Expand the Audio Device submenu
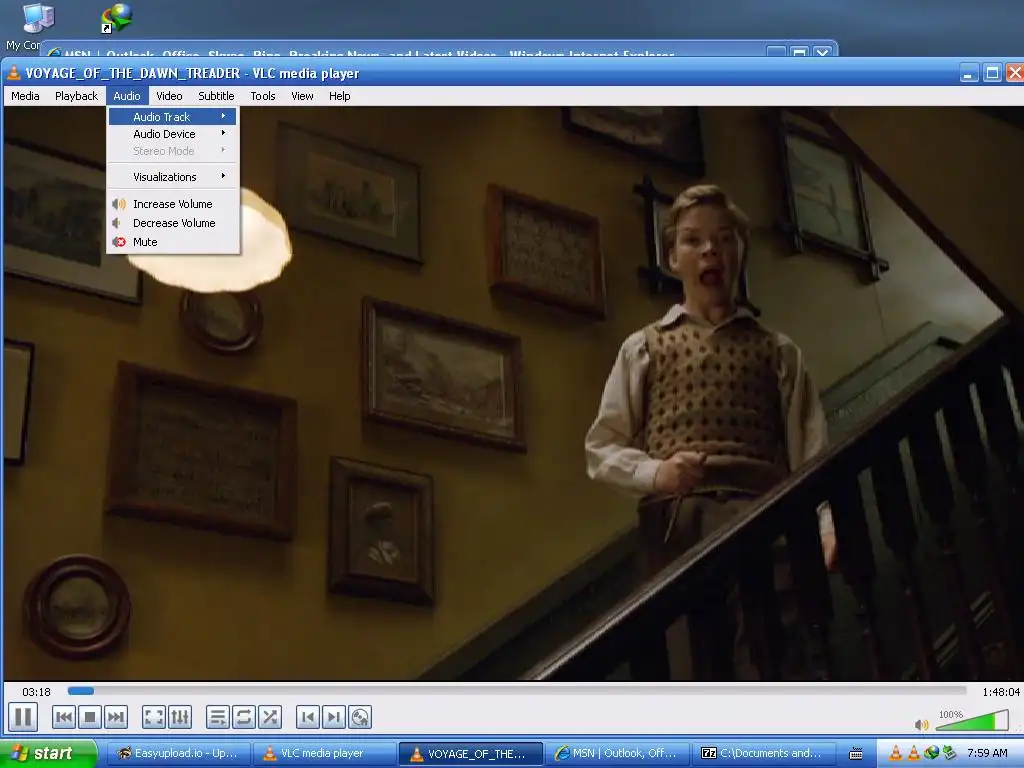Viewport: 1024px width, 768px height. pos(172,134)
